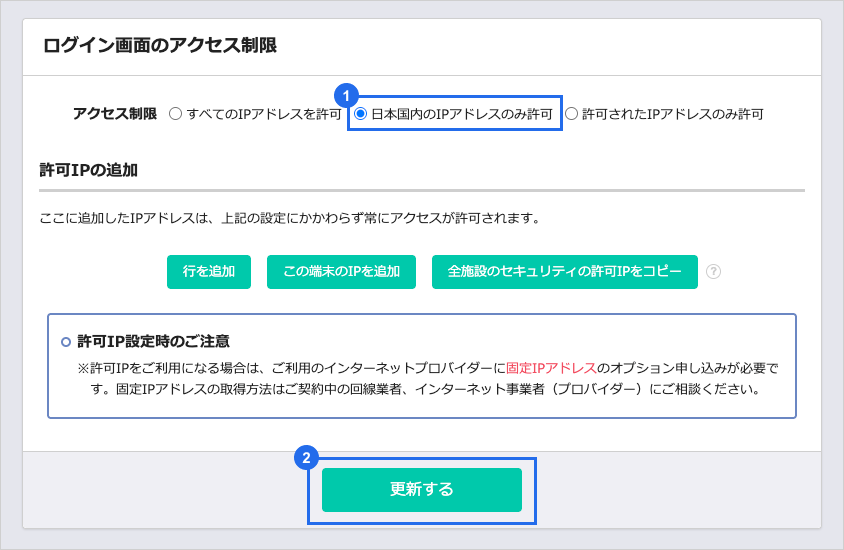
Task: Click 全施設のセキュリティの許可IPをコピー button
Action: click(564, 272)
